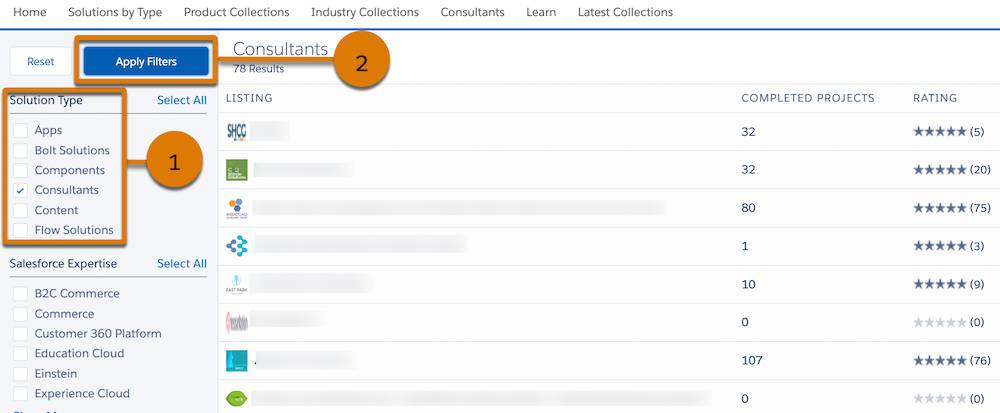Viewport: 1000px width, 413px height.
Task: Check the Bolt Solutions checkbox
Action: point(21,150)
